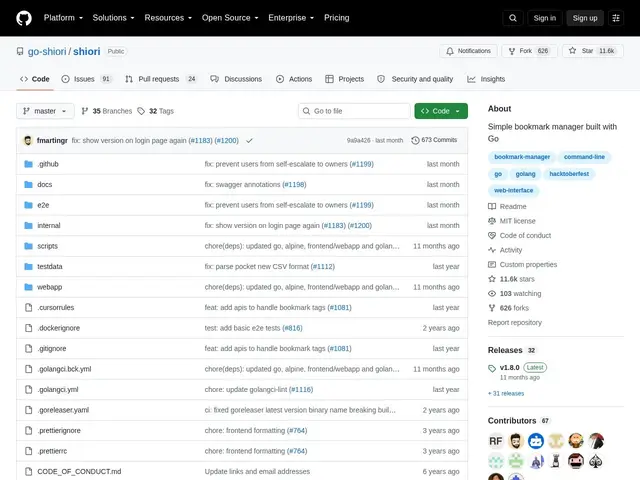The height and width of the screenshot is (480, 640).
Task: Expand the Solutions menu
Action: 113,18
